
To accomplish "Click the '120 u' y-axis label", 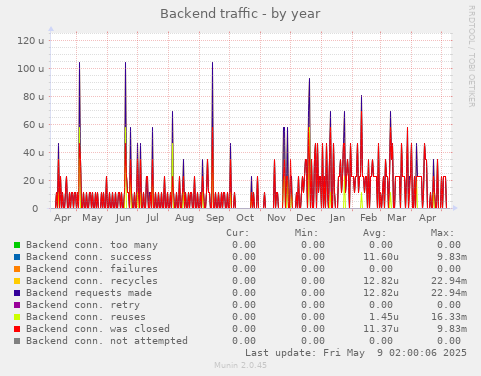I will point(31,41).
